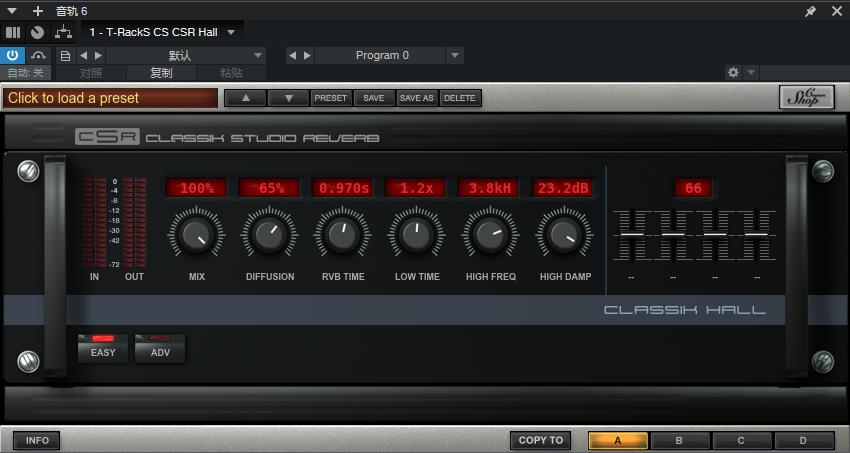Image resolution: width=850 pixels, height=453 pixels.
Task: Click the third macro fader handle
Action: (x=715, y=235)
